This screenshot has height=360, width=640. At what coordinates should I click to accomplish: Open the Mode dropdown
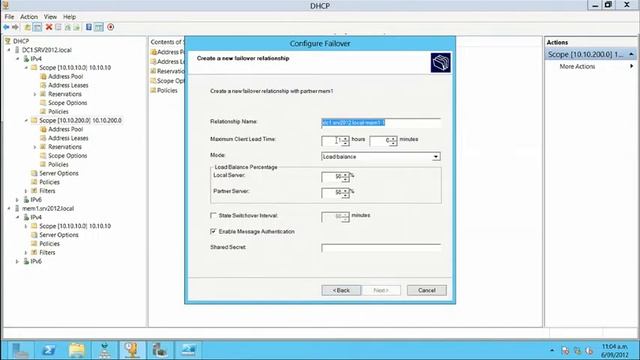(436, 157)
